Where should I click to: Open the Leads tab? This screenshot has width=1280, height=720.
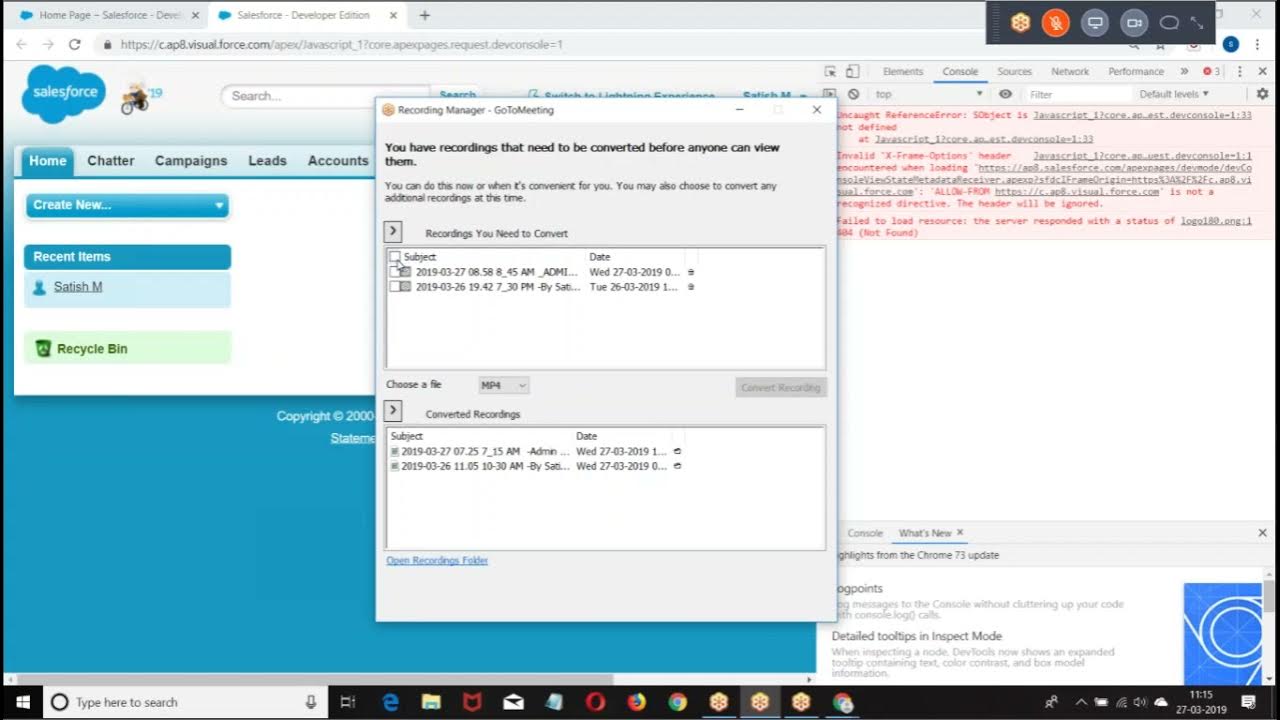click(x=267, y=161)
